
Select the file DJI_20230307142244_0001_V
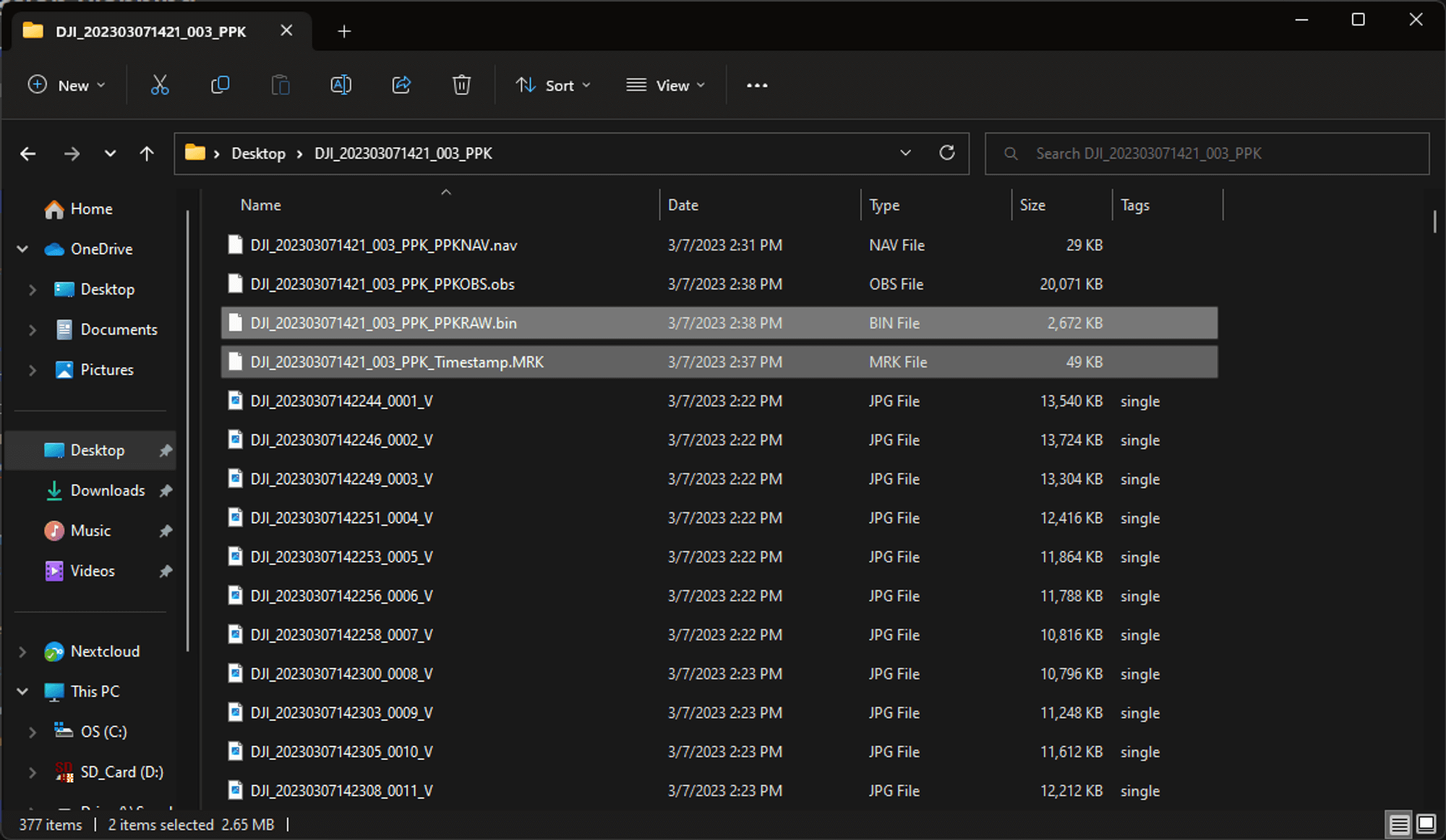341,400
